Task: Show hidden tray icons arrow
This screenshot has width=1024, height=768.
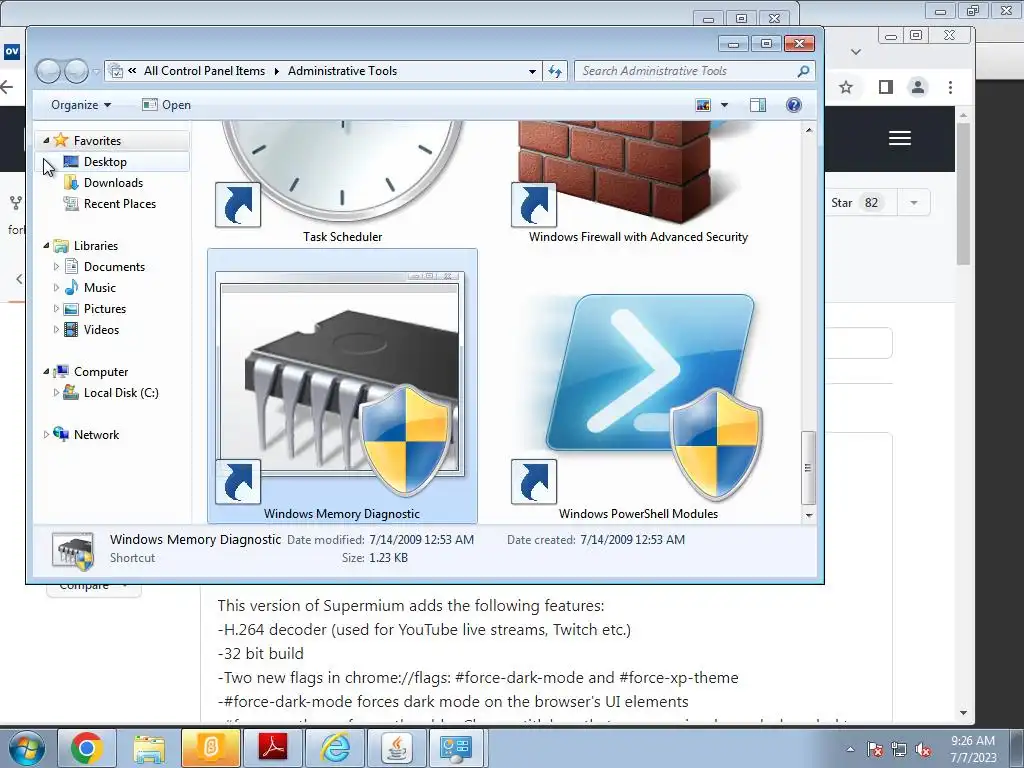Action: (850, 749)
